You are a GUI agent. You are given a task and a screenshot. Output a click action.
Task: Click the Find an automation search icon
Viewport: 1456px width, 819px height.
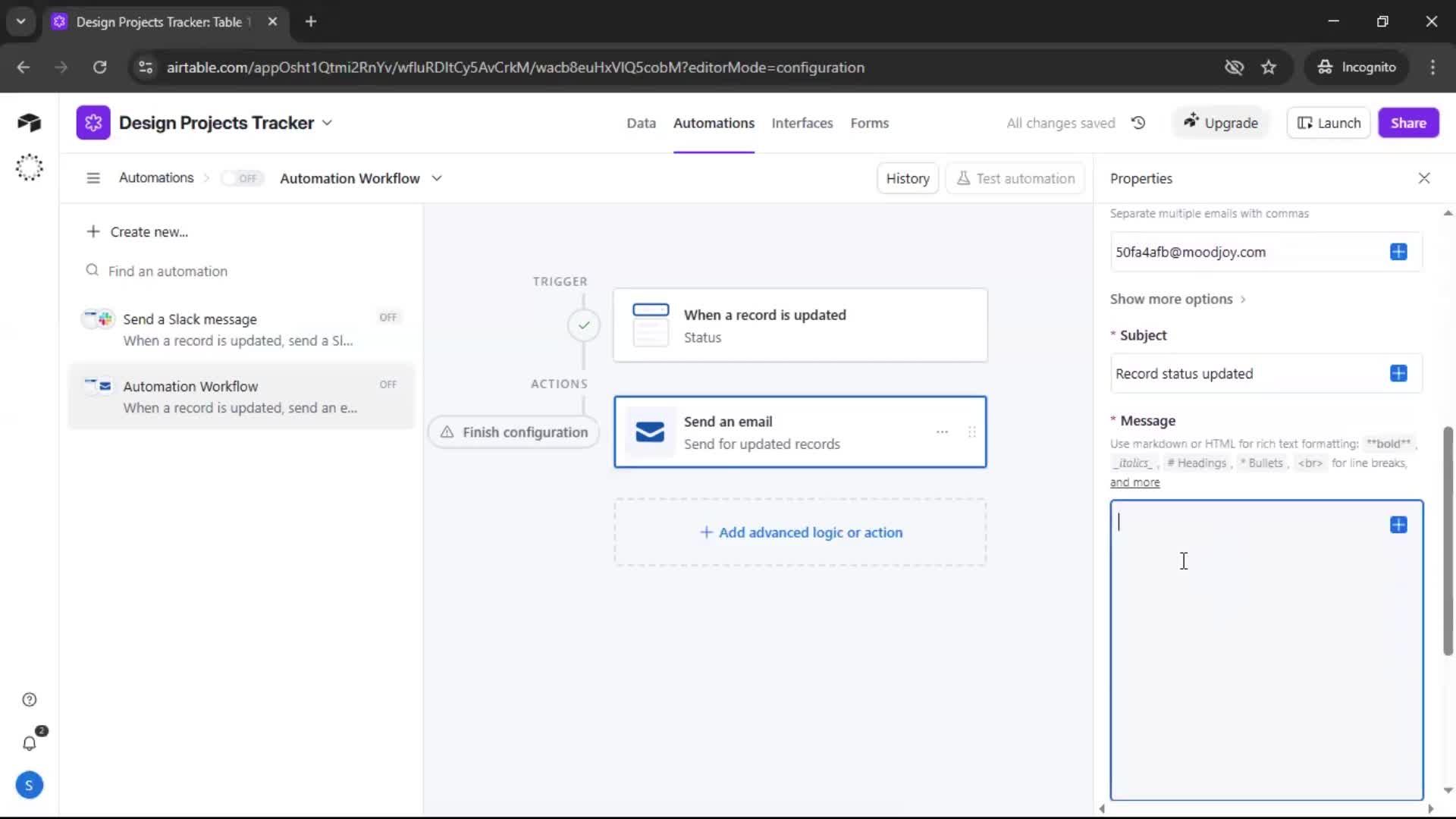pyautogui.click(x=92, y=271)
